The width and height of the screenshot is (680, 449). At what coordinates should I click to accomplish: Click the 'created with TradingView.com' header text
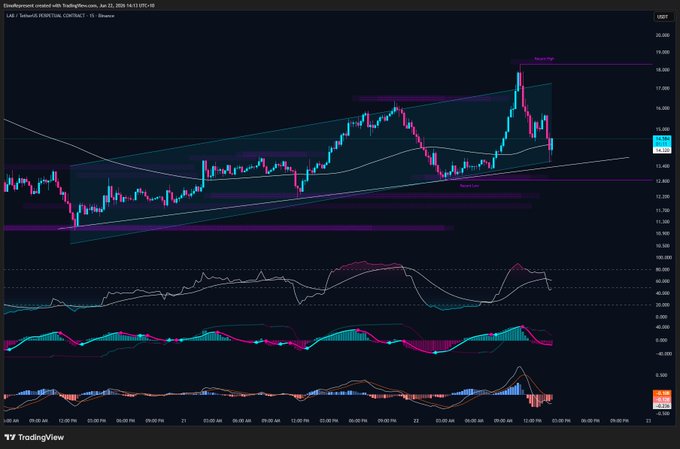[x=68, y=5]
